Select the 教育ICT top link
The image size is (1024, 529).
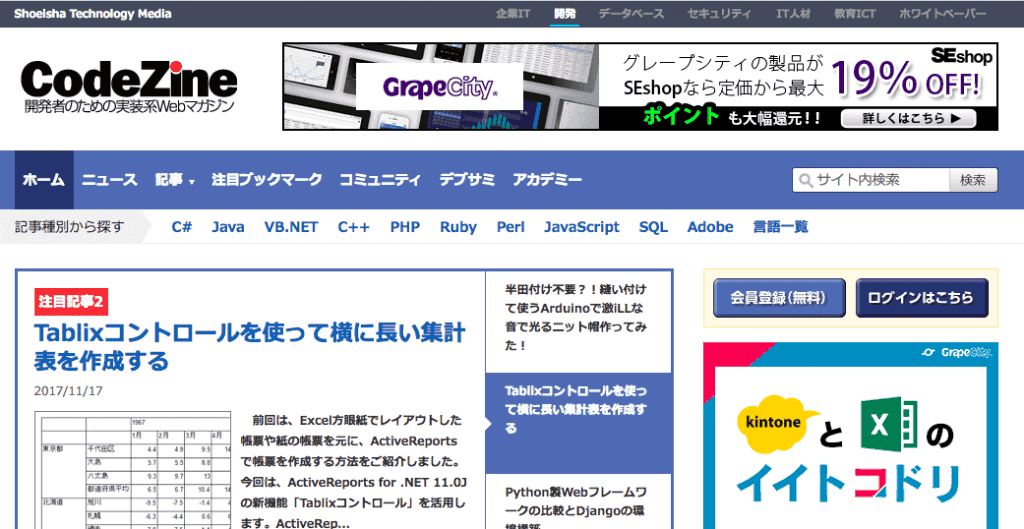(854, 14)
